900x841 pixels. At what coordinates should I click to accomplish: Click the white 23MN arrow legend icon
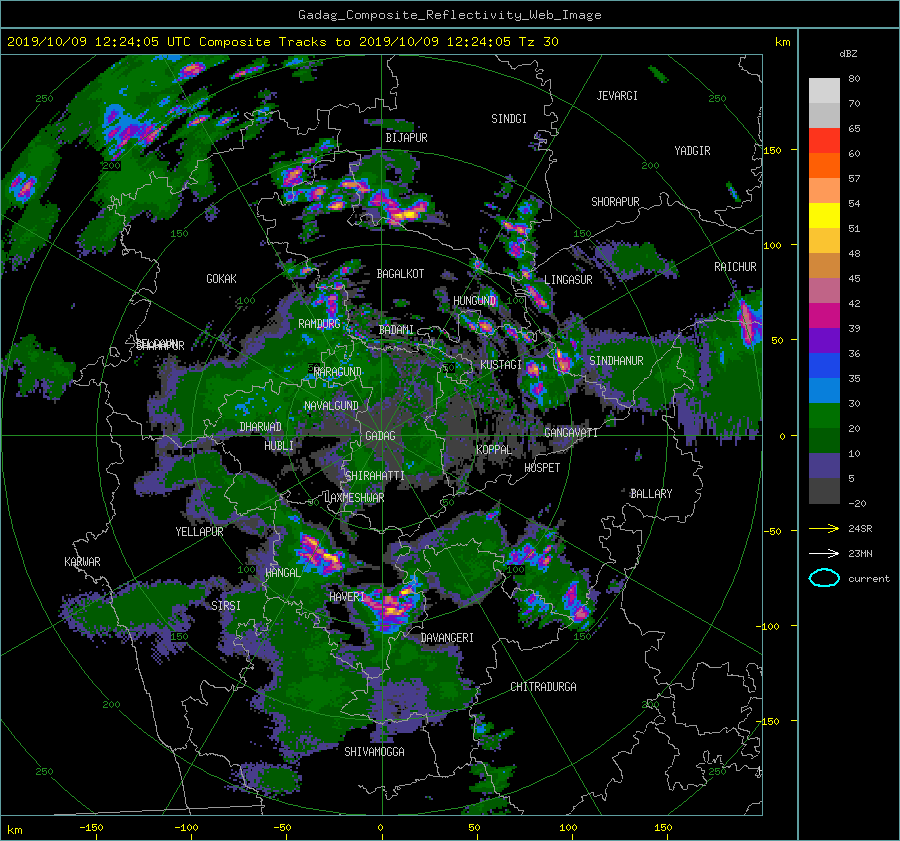(x=824, y=553)
